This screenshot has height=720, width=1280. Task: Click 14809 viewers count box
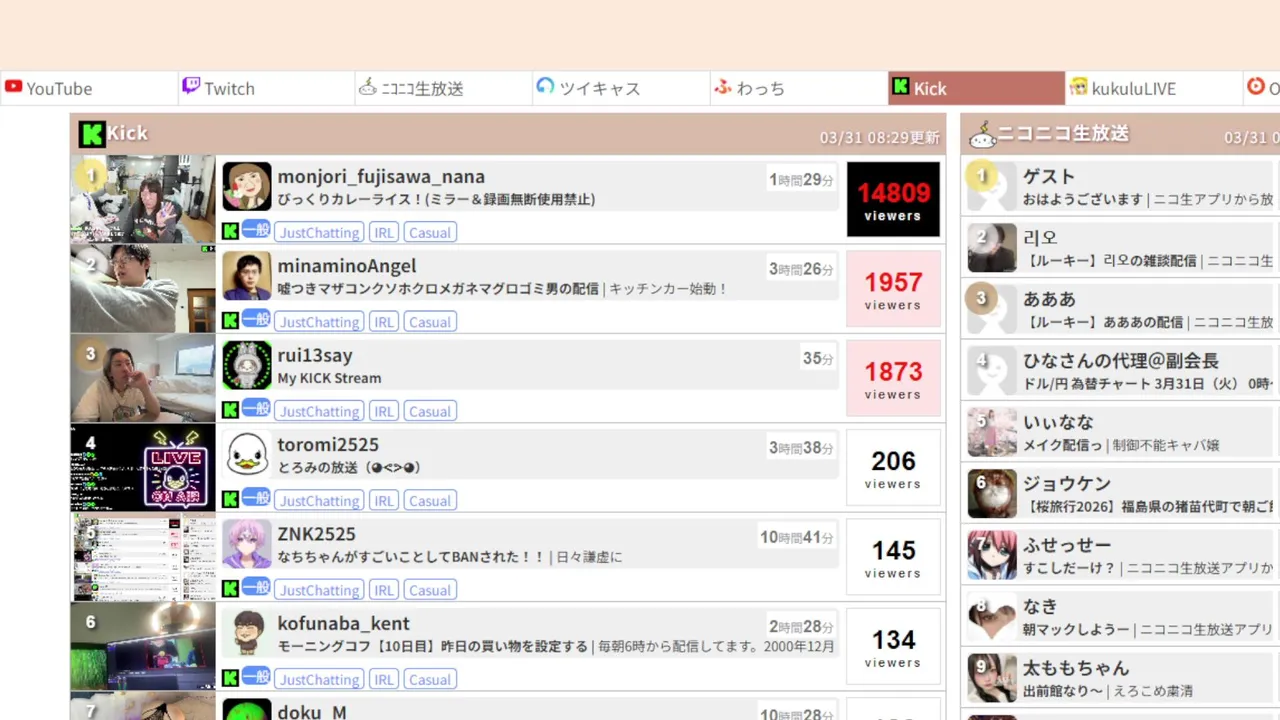click(893, 199)
